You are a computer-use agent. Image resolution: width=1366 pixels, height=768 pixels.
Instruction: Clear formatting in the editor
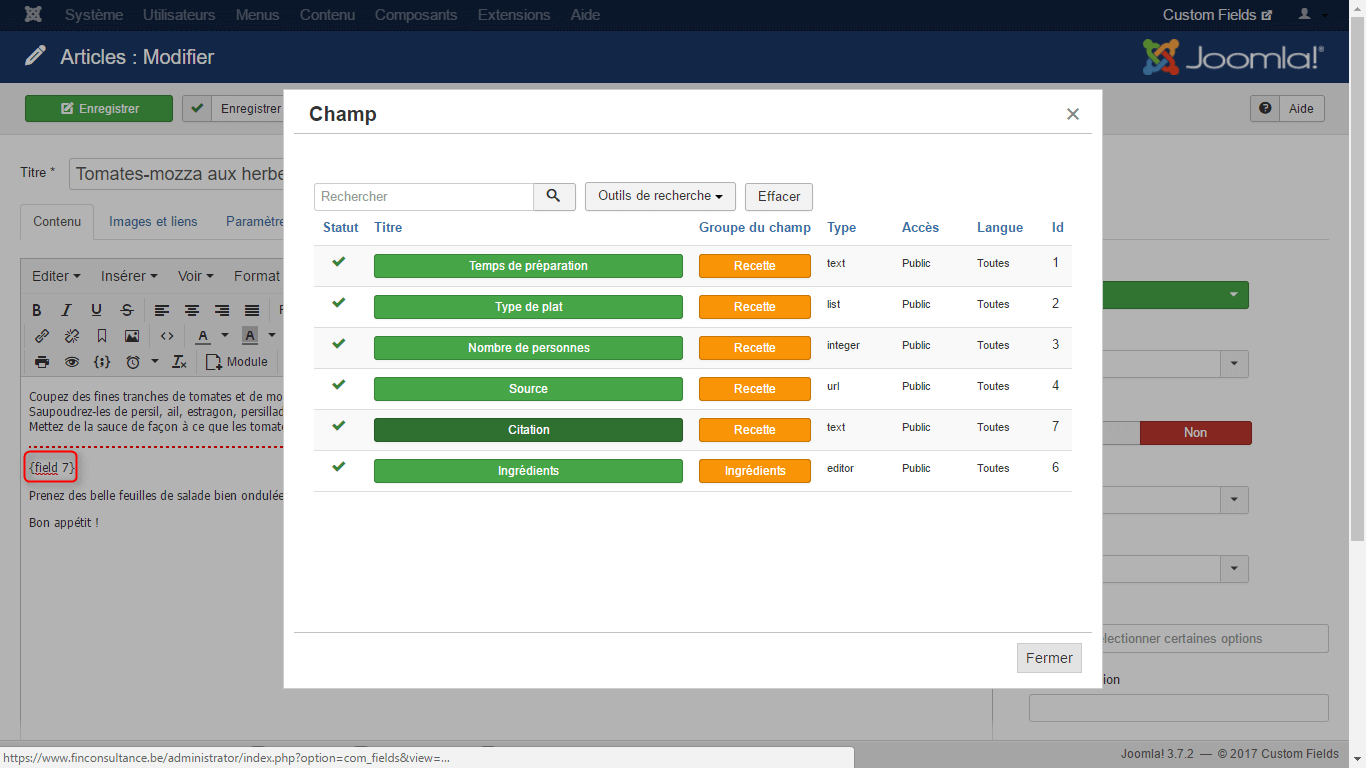point(180,362)
